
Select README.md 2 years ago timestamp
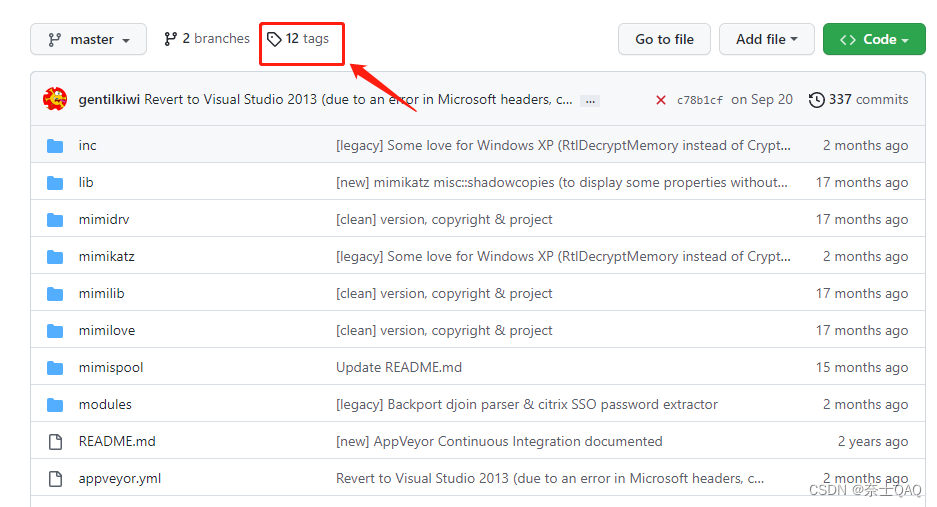[872, 442]
